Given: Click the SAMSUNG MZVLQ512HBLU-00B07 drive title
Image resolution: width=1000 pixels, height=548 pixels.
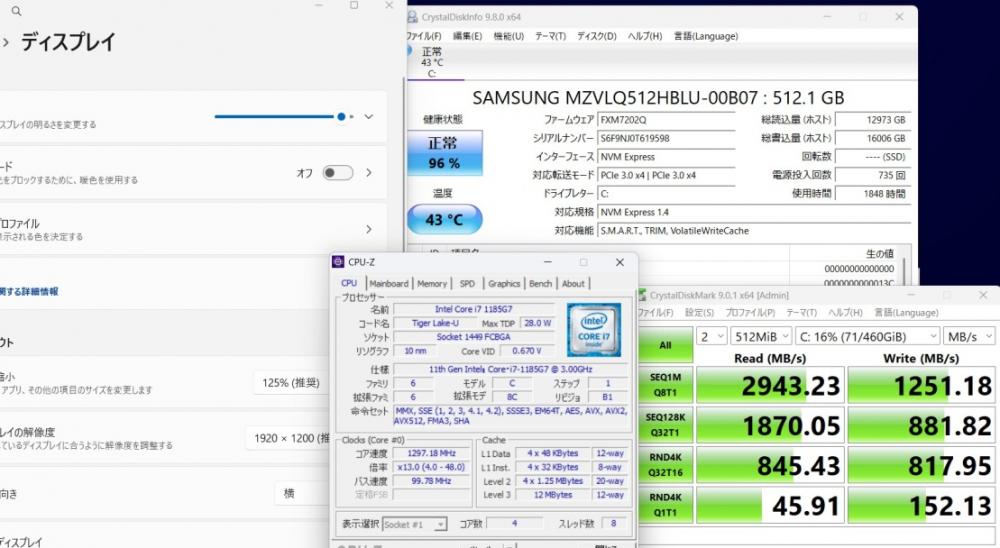Looking at the screenshot, I should 658,98.
